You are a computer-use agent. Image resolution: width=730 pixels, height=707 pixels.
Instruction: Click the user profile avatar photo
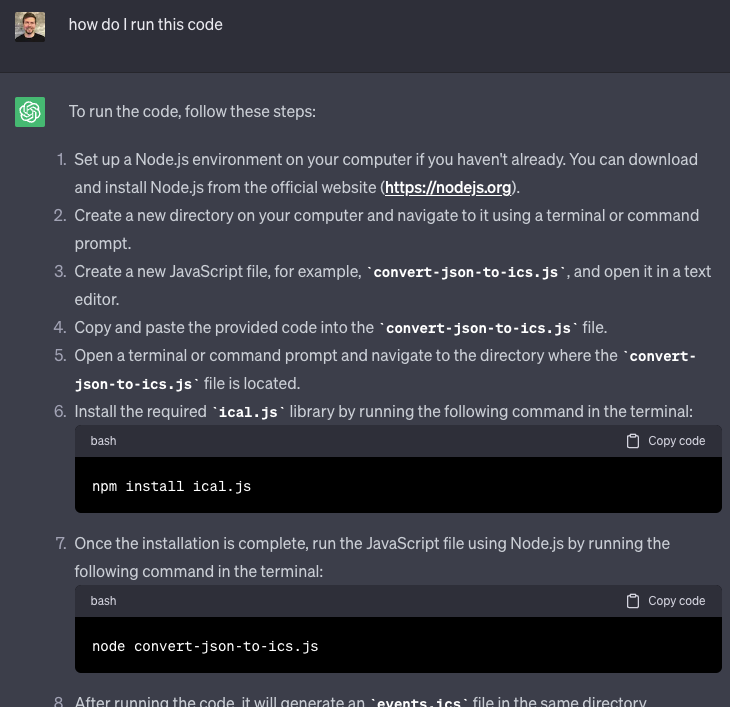coord(30,27)
